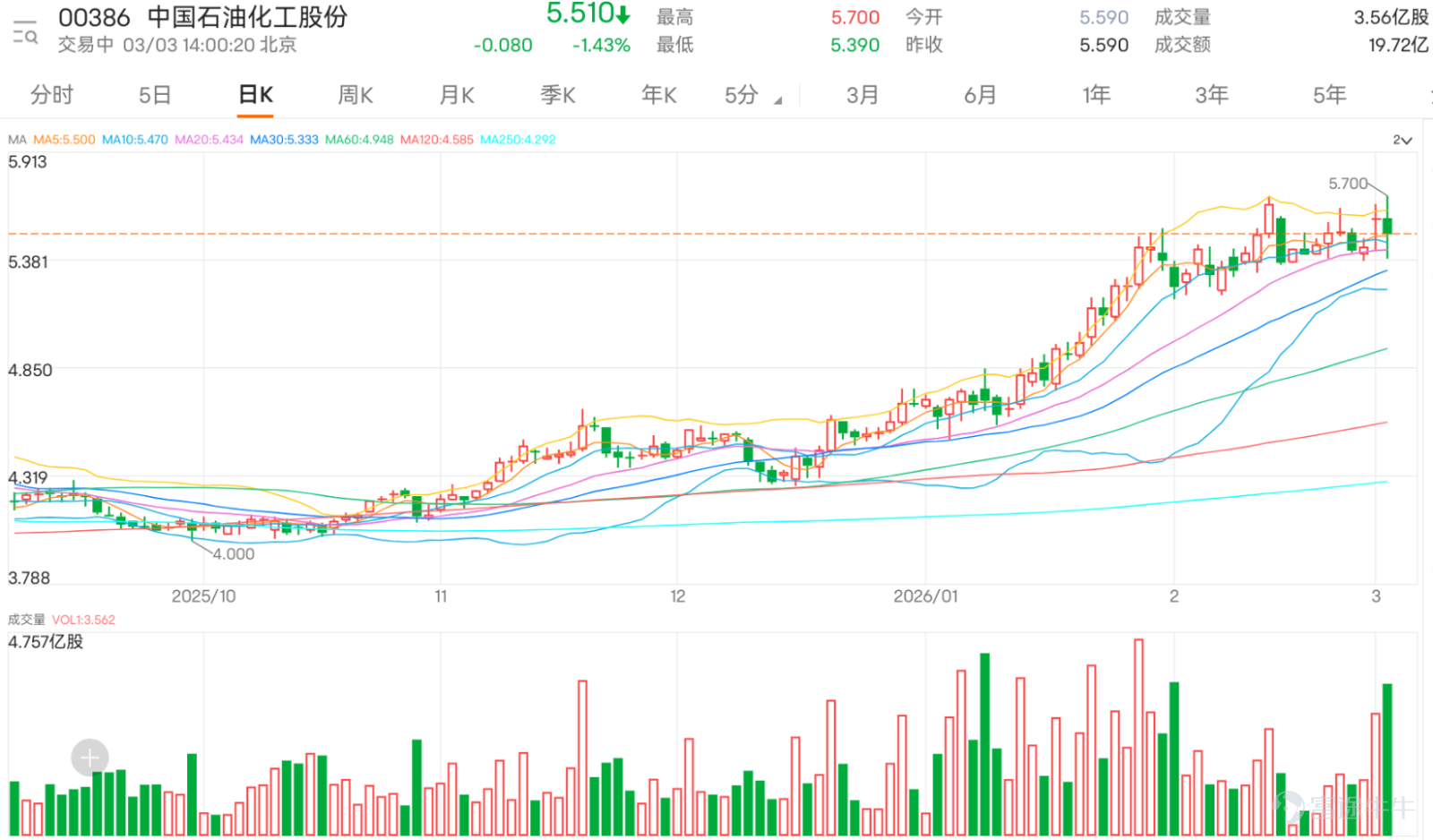Choose the 6月 time range
This screenshot has height=840, width=1433.
tap(980, 95)
